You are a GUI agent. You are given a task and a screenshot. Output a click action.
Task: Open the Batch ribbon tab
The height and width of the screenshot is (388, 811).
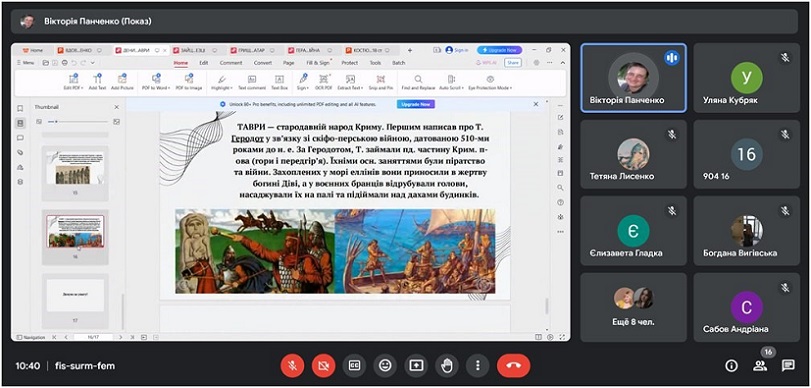tap(398, 63)
